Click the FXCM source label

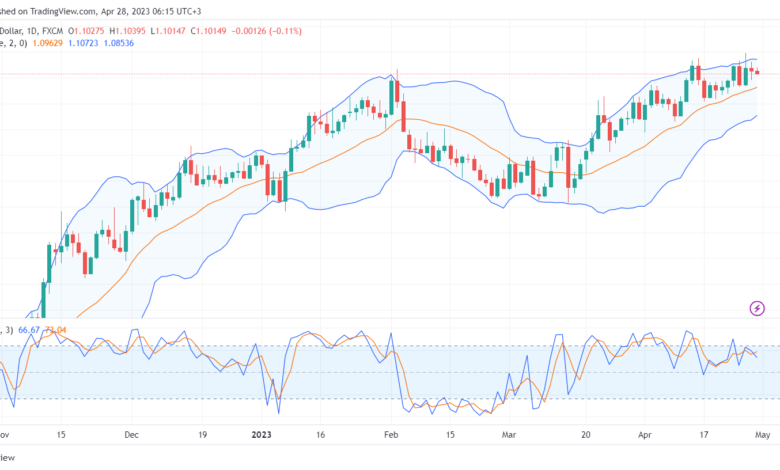[53, 31]
